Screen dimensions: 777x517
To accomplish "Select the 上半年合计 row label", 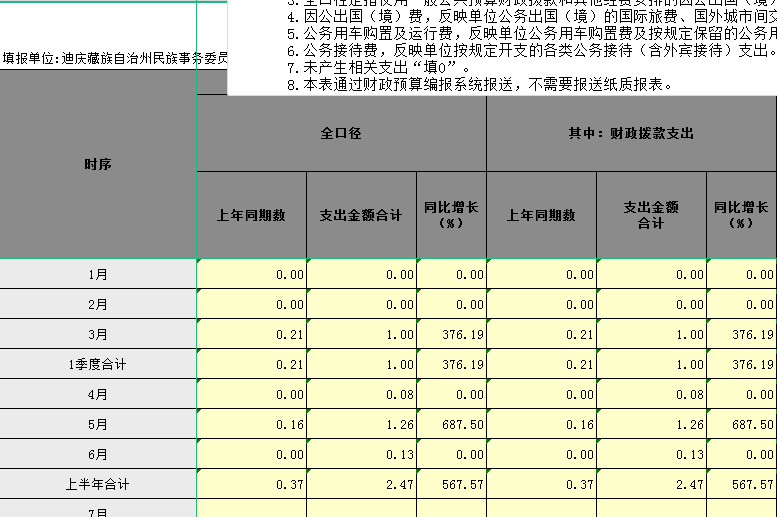I will point(98,484).
